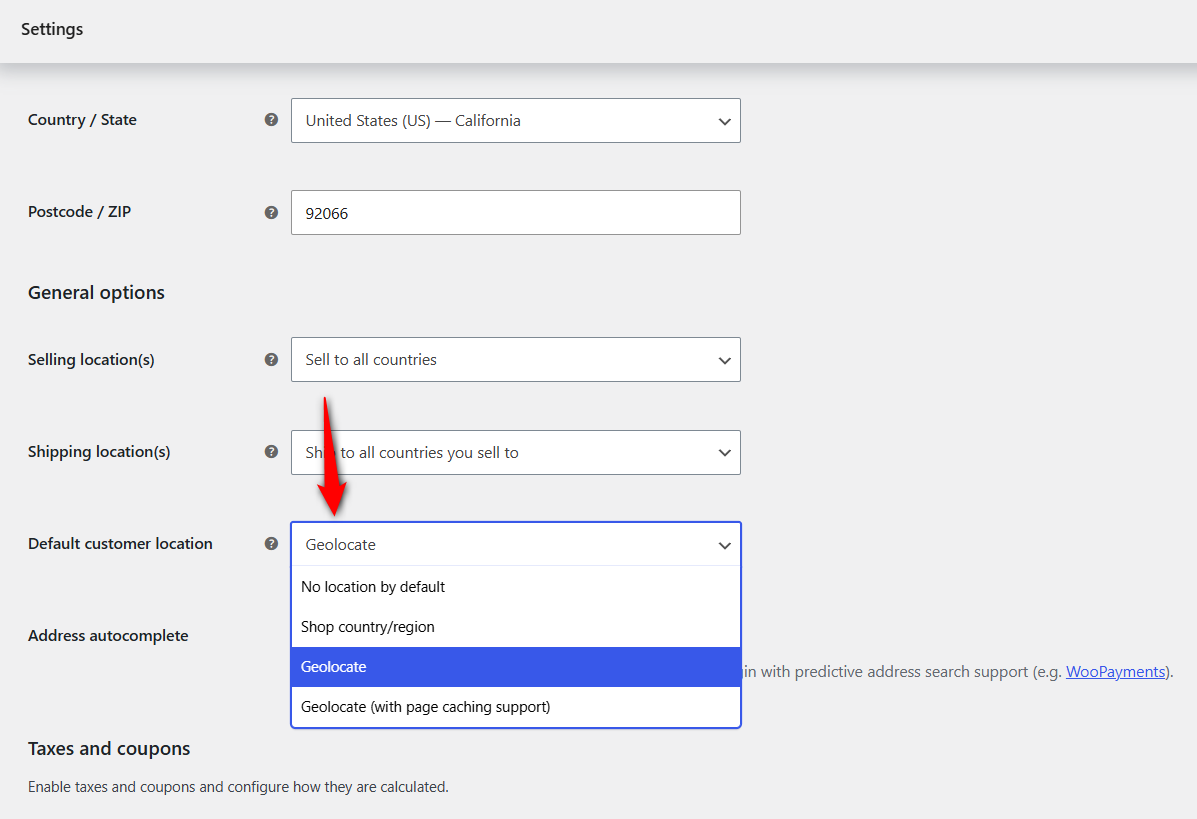Click the 'Selling location(s)' label
Viewport: 1197px width, 819px height.
tap(91, 360)
